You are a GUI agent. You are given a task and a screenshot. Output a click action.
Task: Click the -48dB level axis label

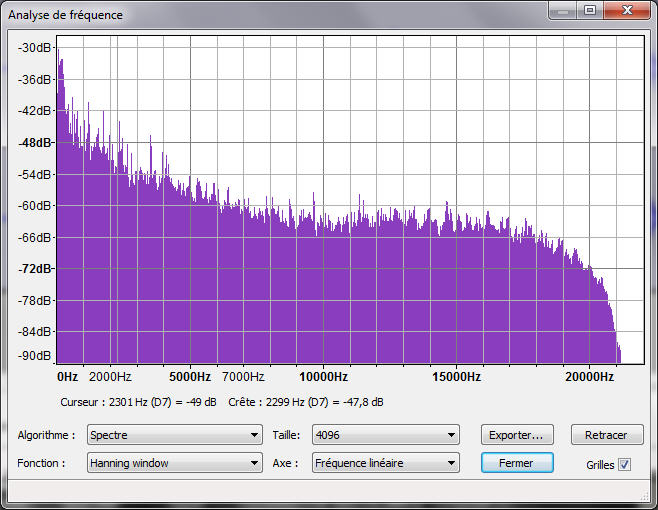(35, 143)
